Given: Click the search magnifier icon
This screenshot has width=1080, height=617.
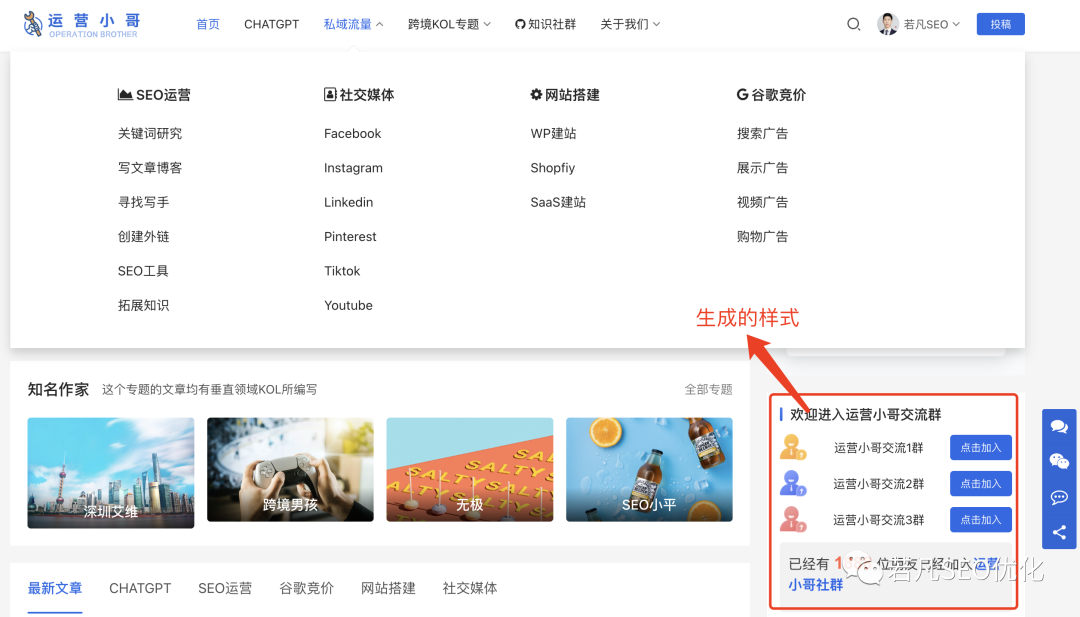Looking at the screenshot, I should pos(853,24).
